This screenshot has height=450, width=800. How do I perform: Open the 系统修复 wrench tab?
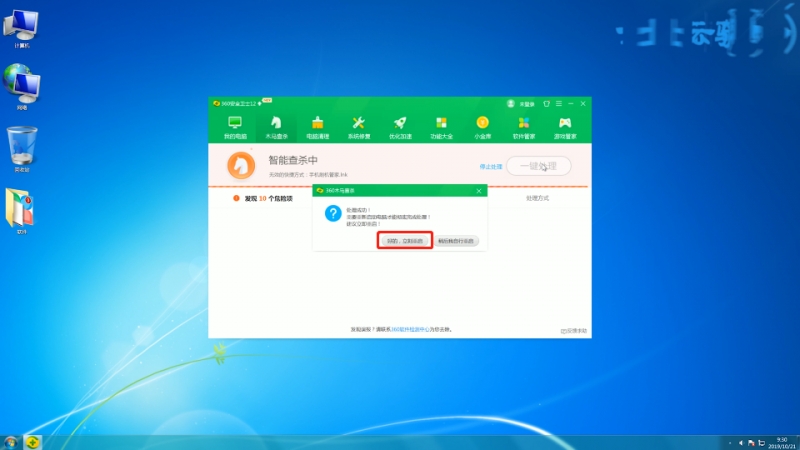point(359,128)
